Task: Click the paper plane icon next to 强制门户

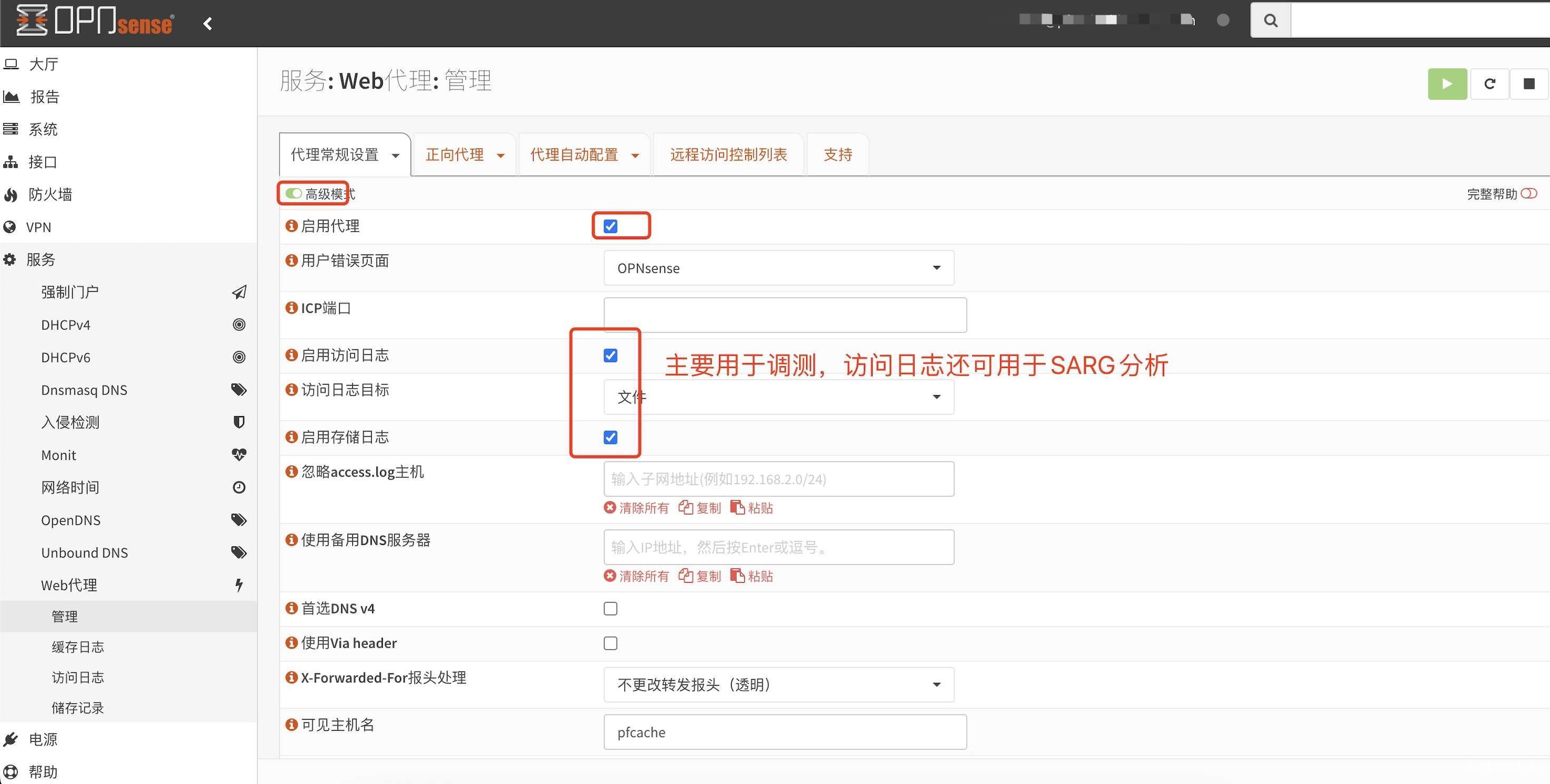Action: point(239,292)
